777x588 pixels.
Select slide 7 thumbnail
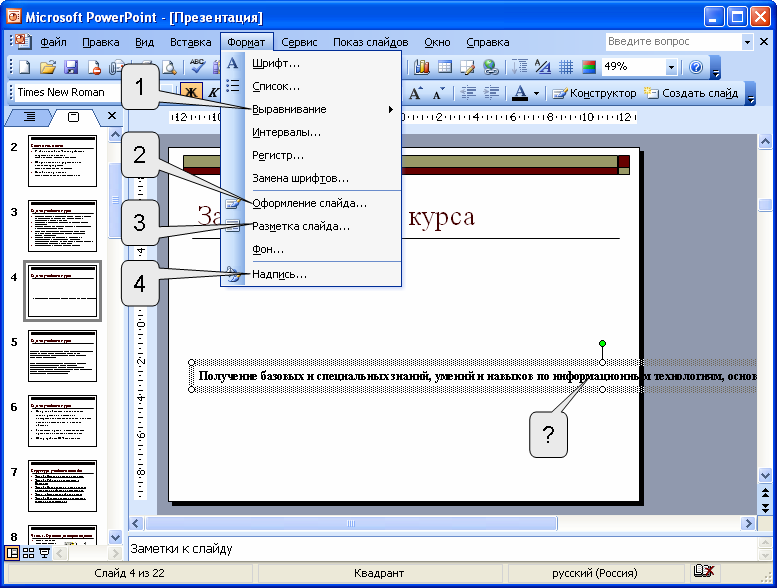click(62, 486)
